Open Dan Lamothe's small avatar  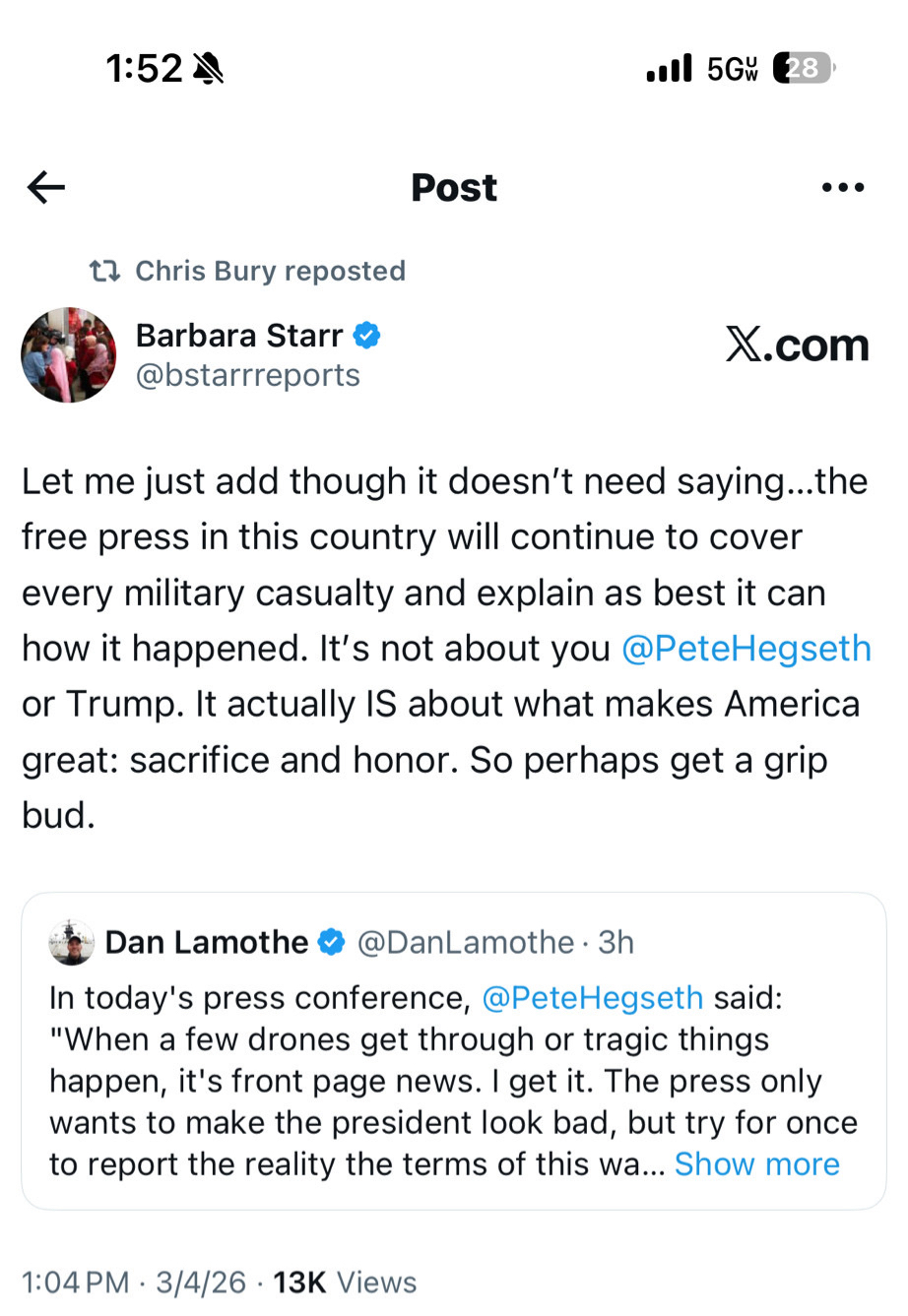(x=71, y=943)
